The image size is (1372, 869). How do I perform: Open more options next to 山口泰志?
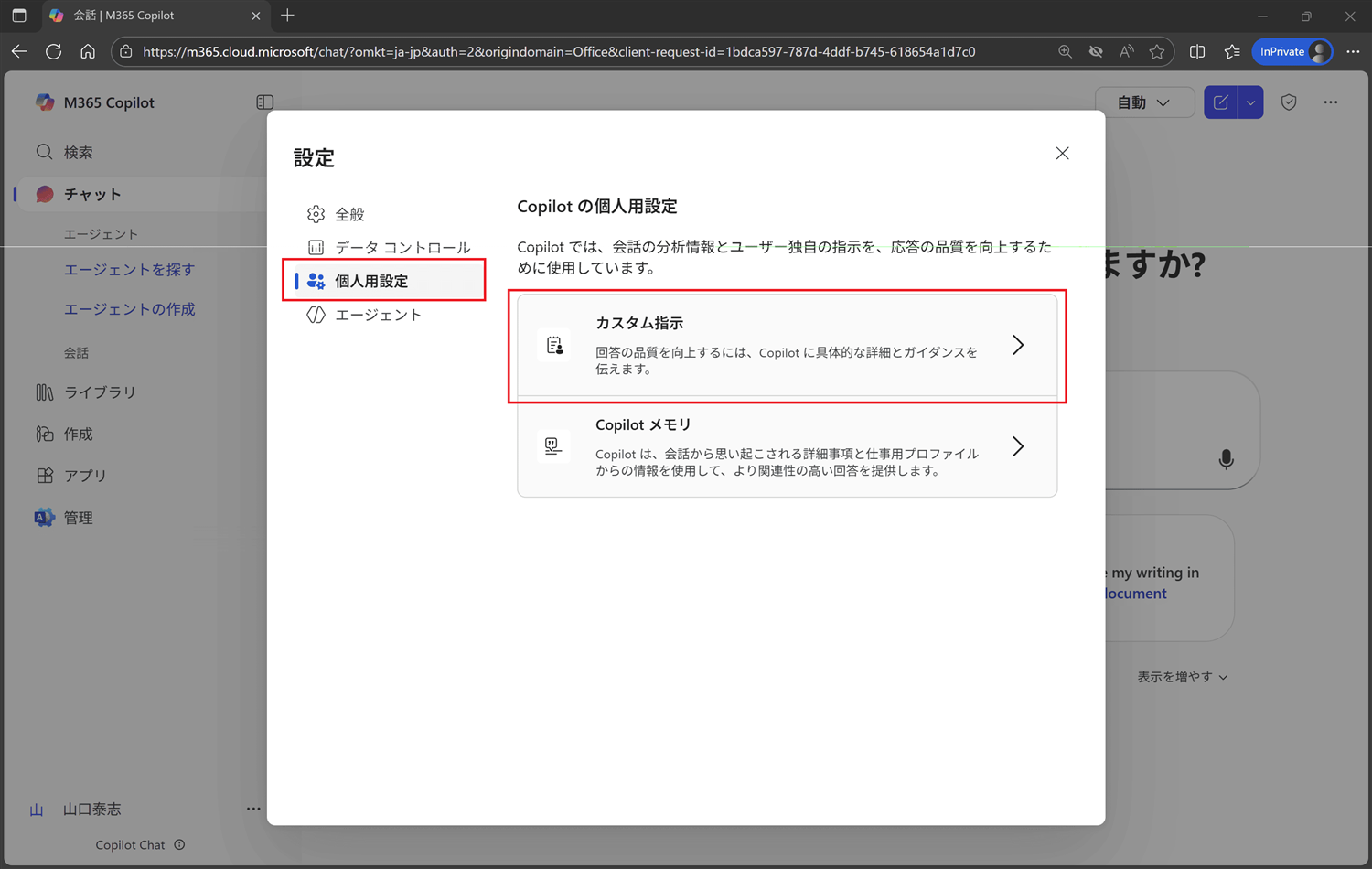point(253,809)
